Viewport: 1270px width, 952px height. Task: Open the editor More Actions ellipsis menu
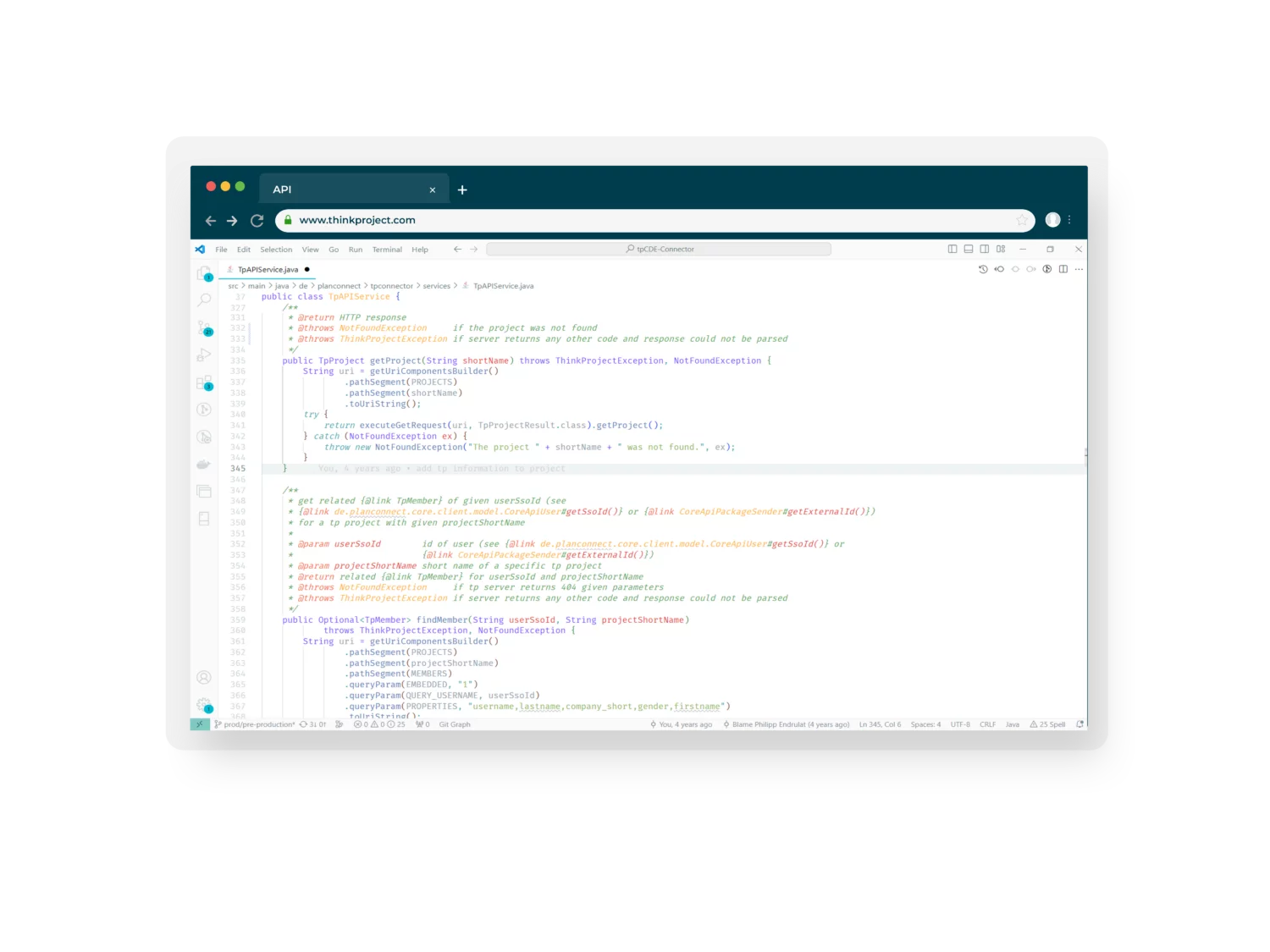[1079, 269]
